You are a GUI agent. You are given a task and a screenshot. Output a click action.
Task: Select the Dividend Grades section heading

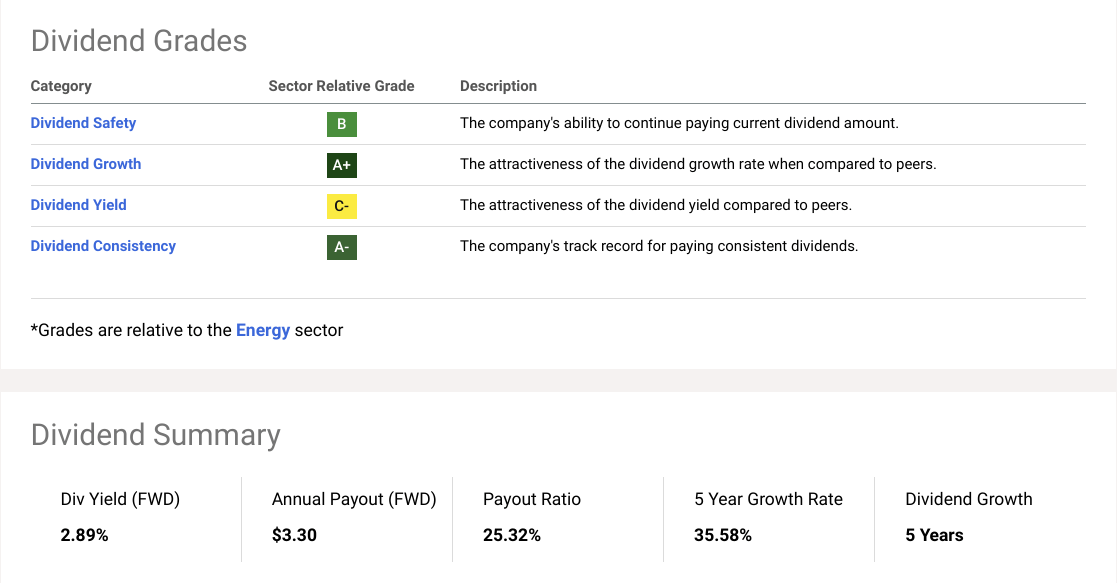(139, 42)
